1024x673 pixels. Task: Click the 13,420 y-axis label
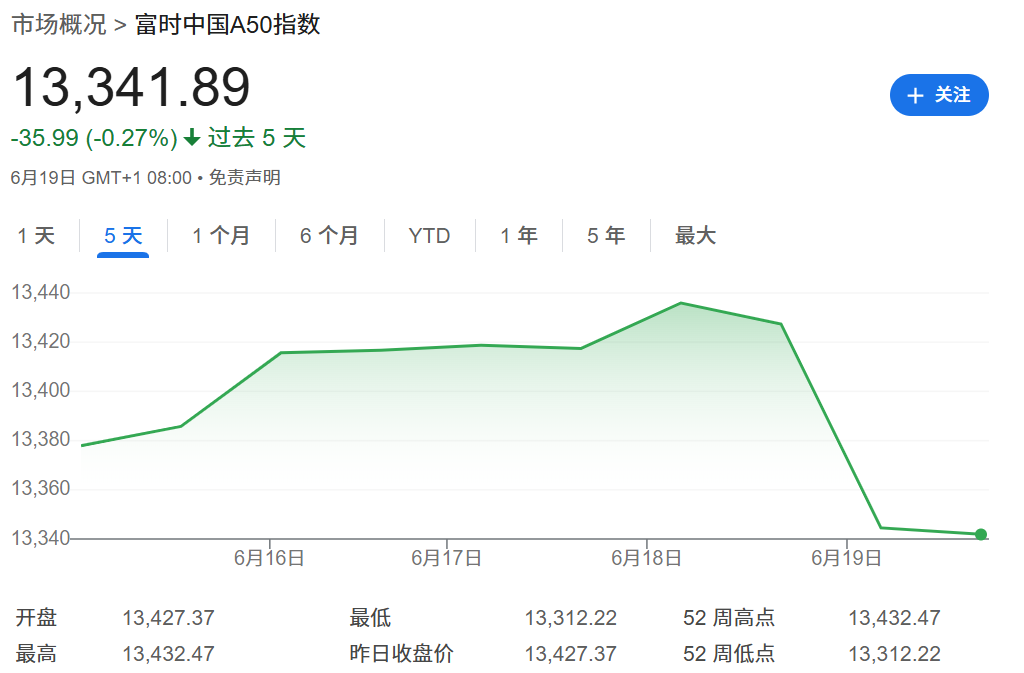point(40,341)
